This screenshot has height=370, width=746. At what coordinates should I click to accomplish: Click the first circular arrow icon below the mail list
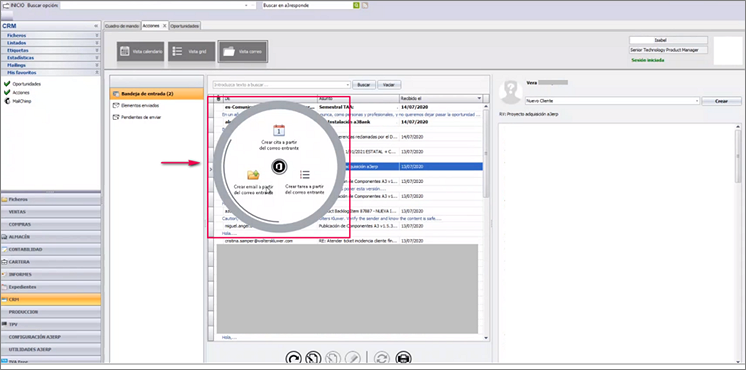point(294,359)
